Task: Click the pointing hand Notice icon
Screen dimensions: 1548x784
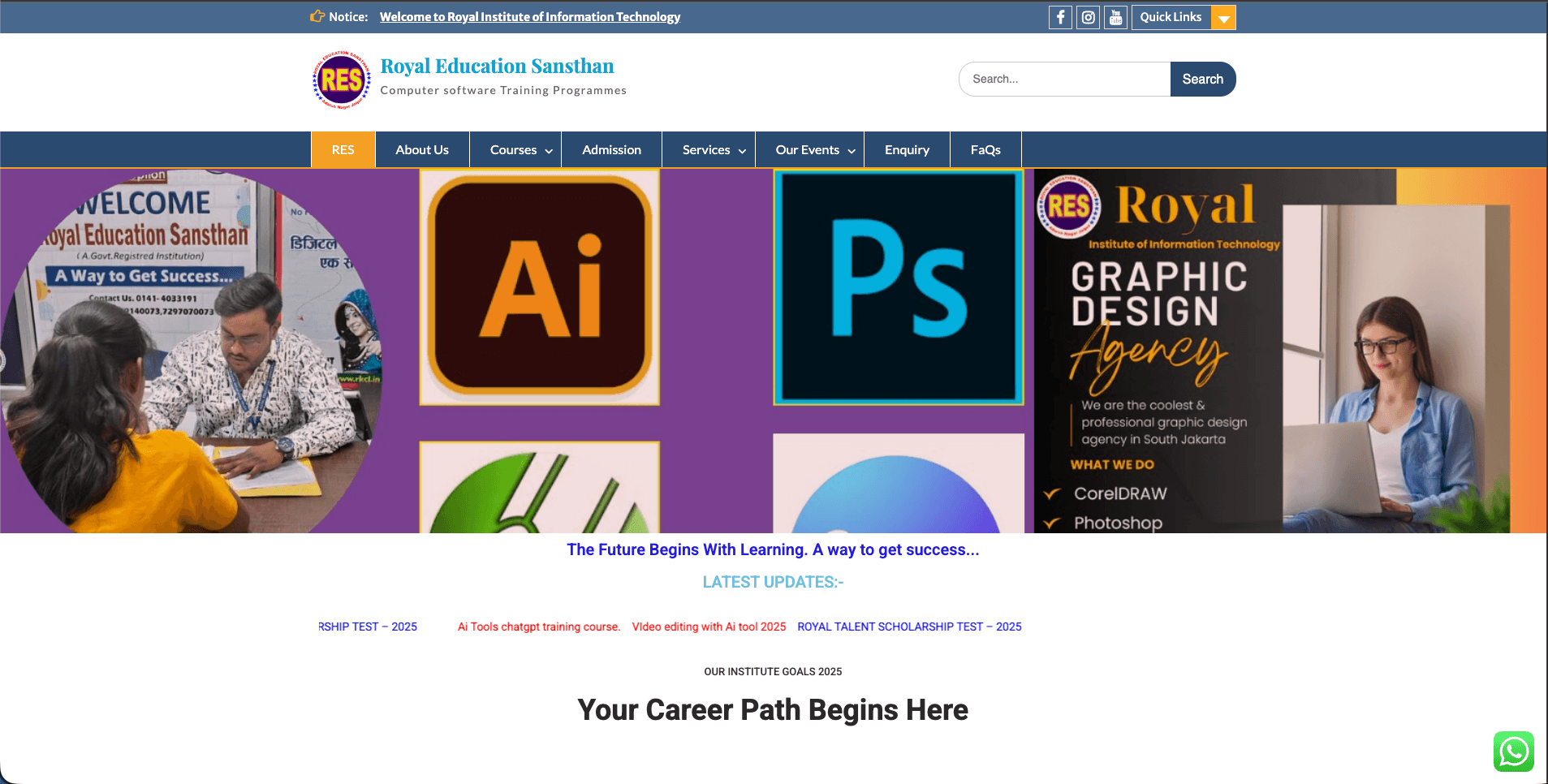Action: 317,16
